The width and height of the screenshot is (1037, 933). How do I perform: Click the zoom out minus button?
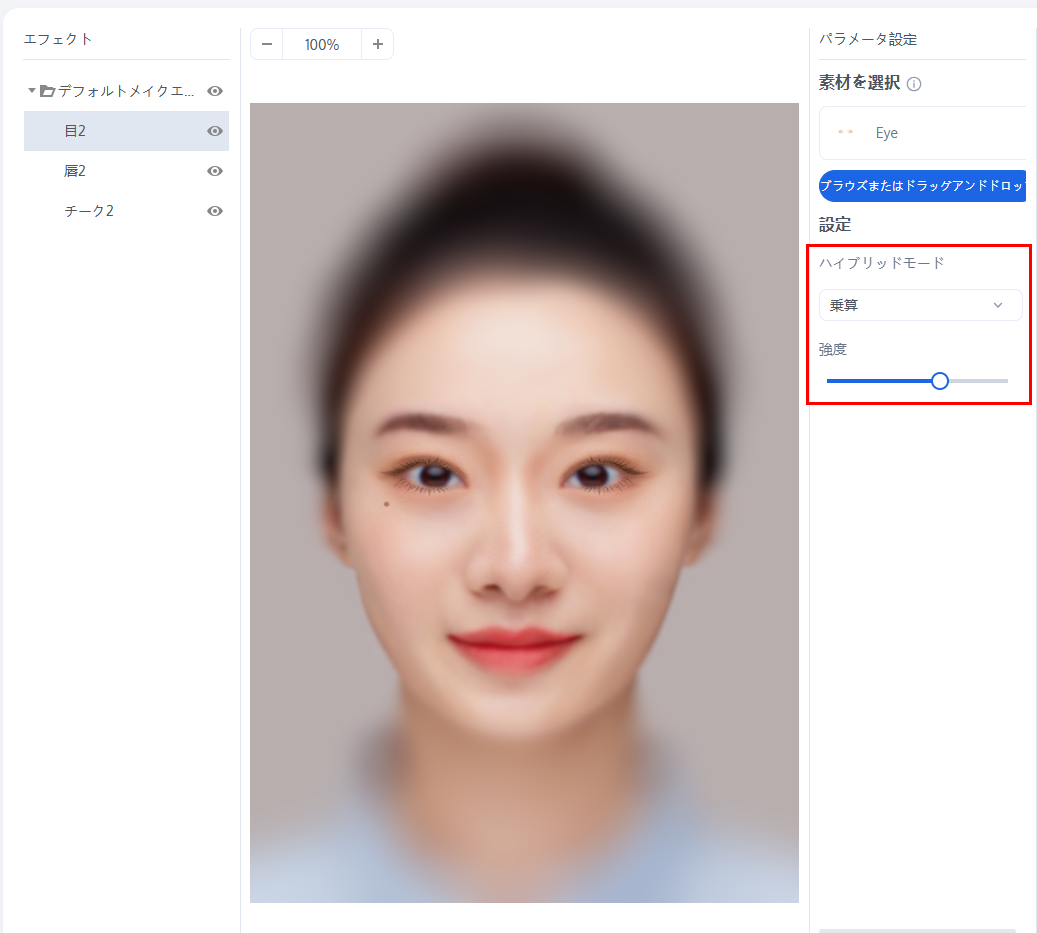(x=267, y=44)
